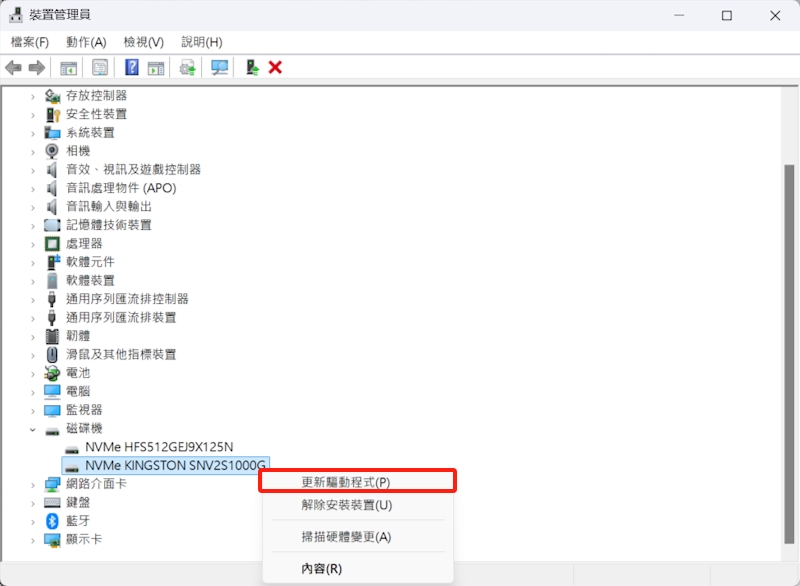Collapse the 磁碟機 category
The width and height of the screenshot is (800, 586).
point(33,429)
